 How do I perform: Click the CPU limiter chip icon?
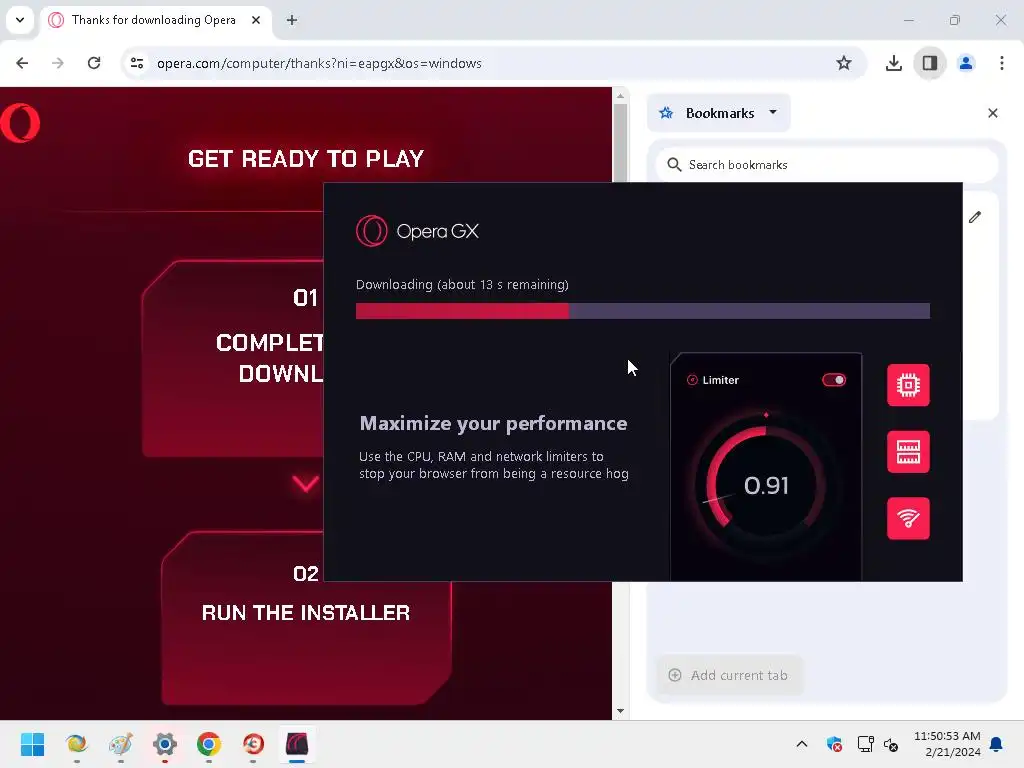(x=908, y=385)
